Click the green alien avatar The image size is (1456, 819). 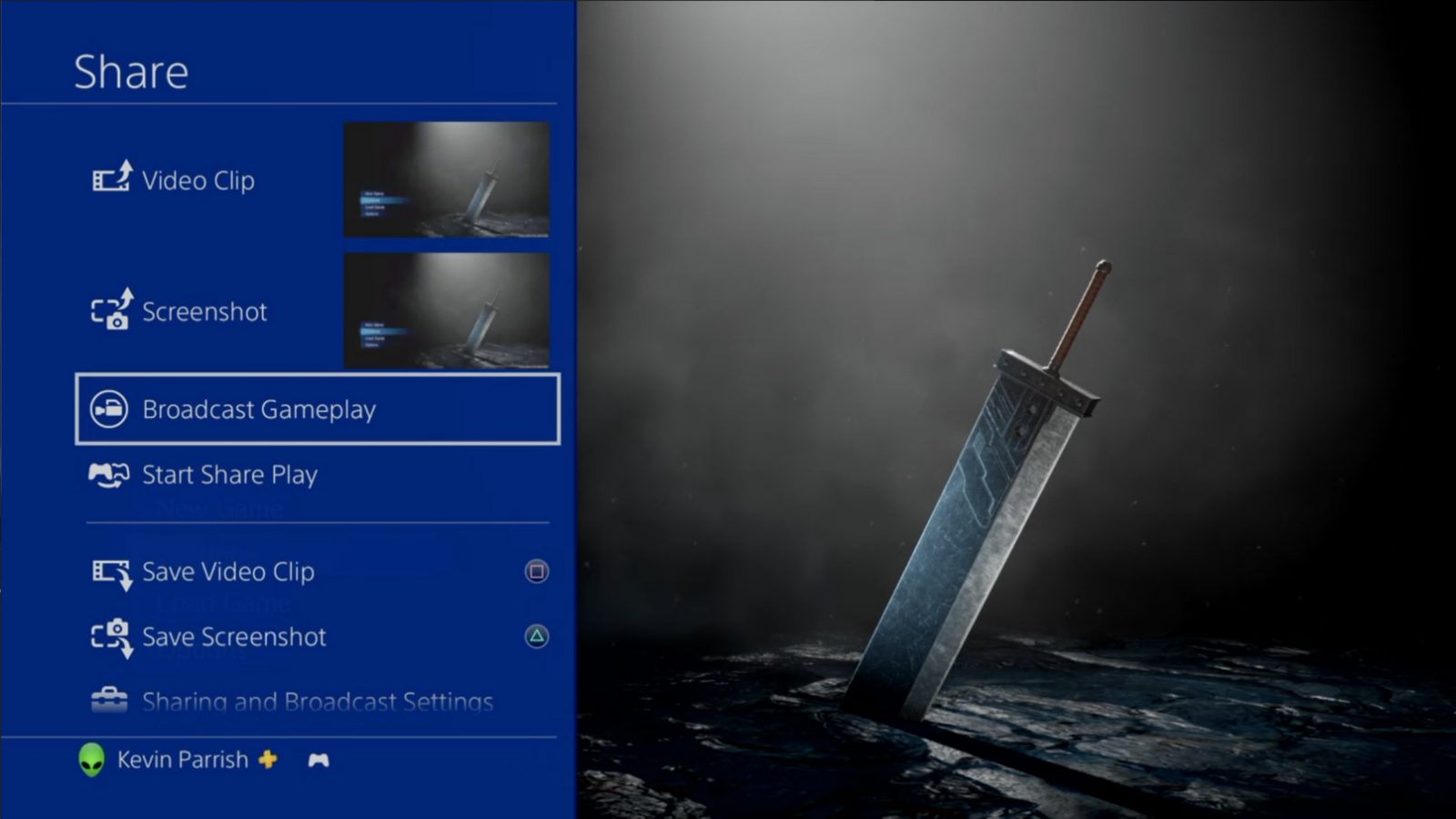tap(91, 760)
